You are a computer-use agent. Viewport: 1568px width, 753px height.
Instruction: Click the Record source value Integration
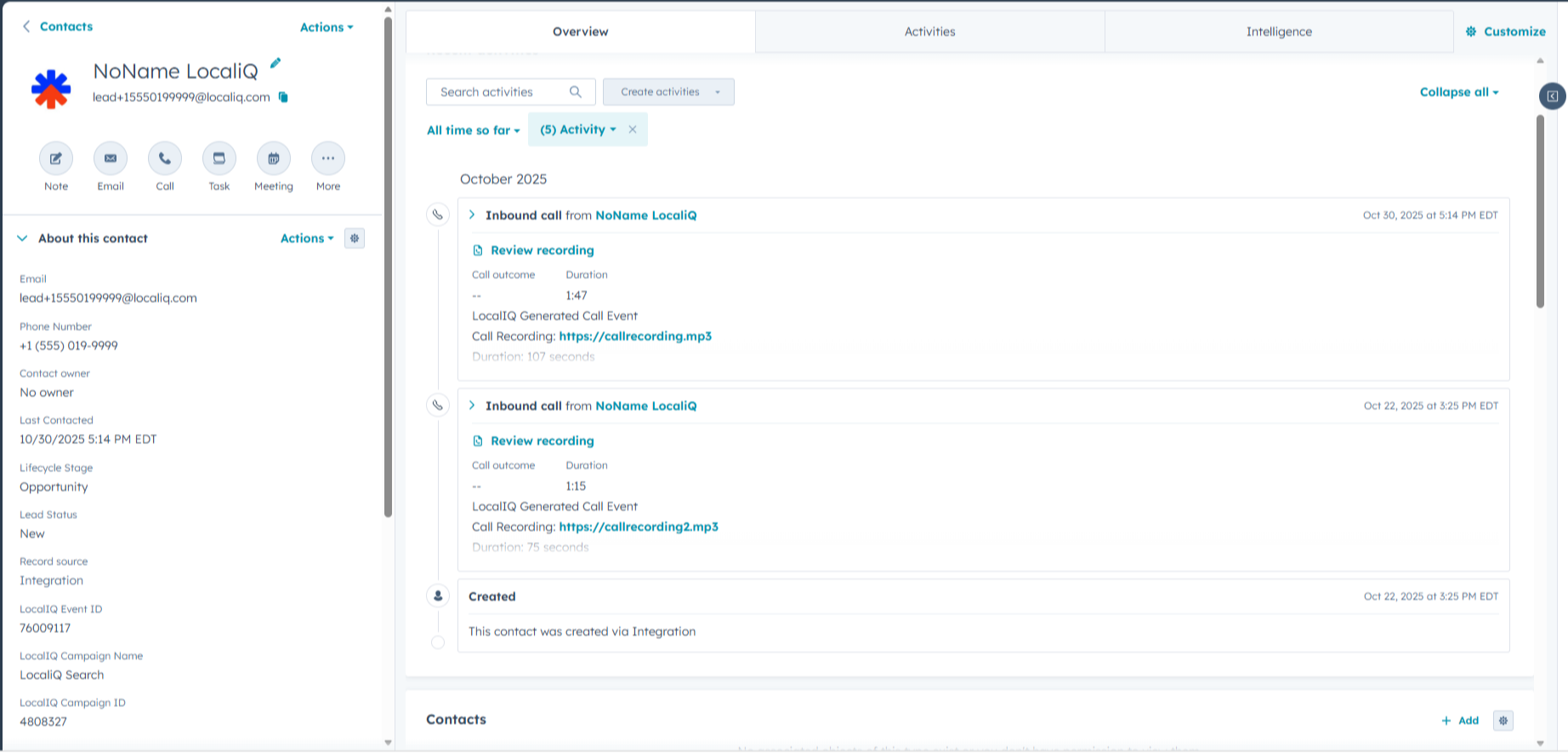pos(52,580)
